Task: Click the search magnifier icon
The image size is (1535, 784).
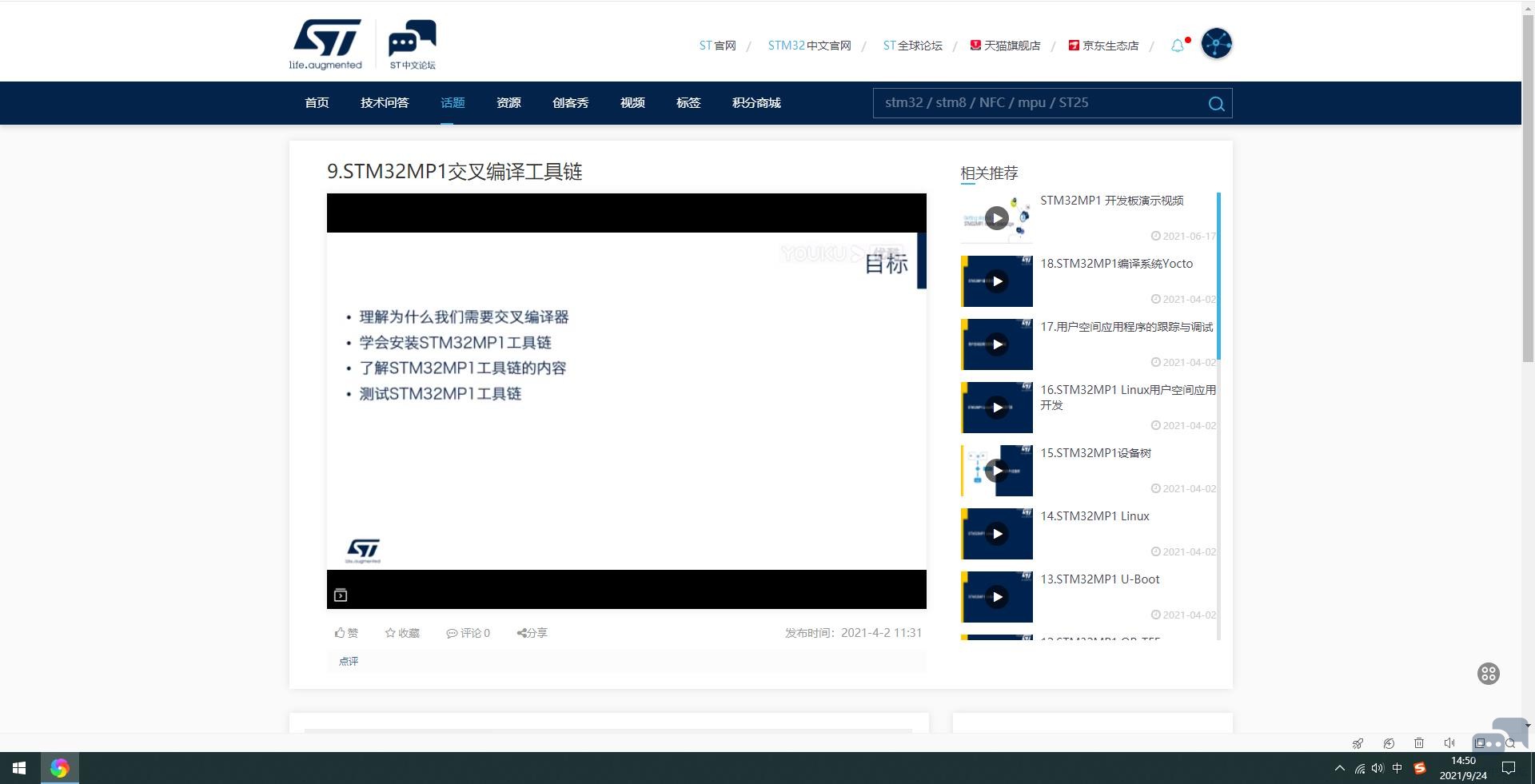Action: 1216,103
